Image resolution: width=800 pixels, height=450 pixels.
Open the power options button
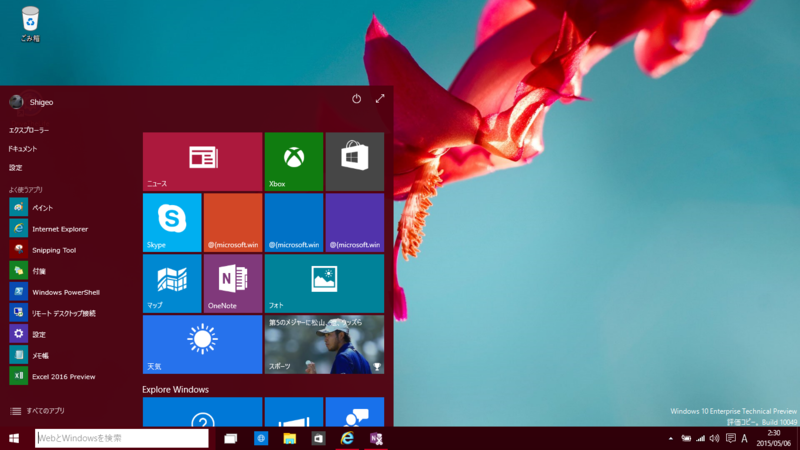(x=357, y=98)
